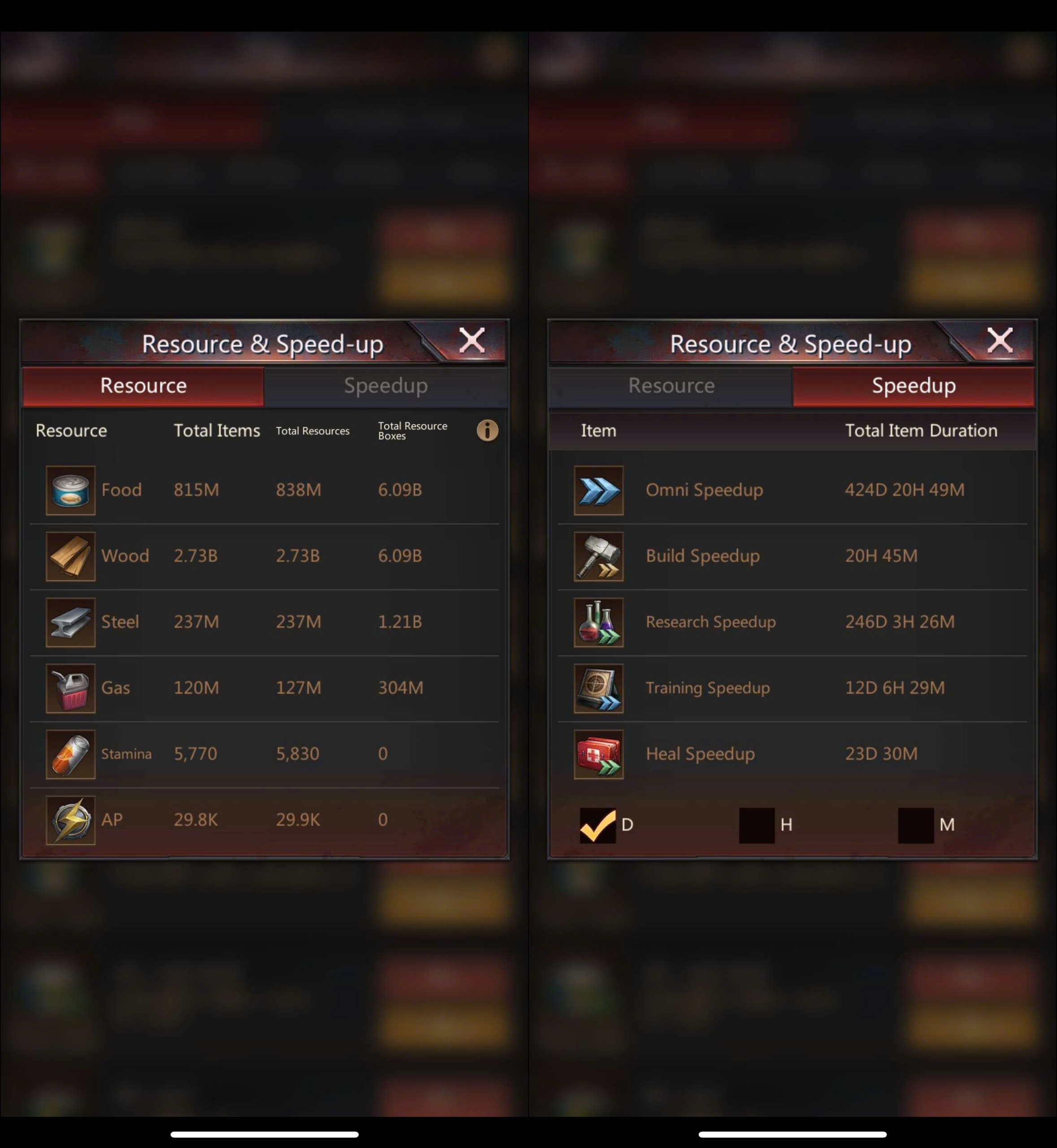Image resolution: width=1057 pixels, height=1148 pixels.
Task: Open the resource info icon
Action: point(487,430)
